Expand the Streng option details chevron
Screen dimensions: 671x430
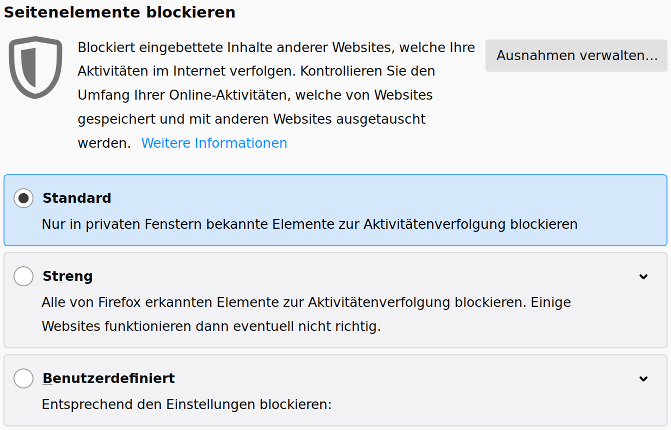pyautogui.click(x=643, y=277)
